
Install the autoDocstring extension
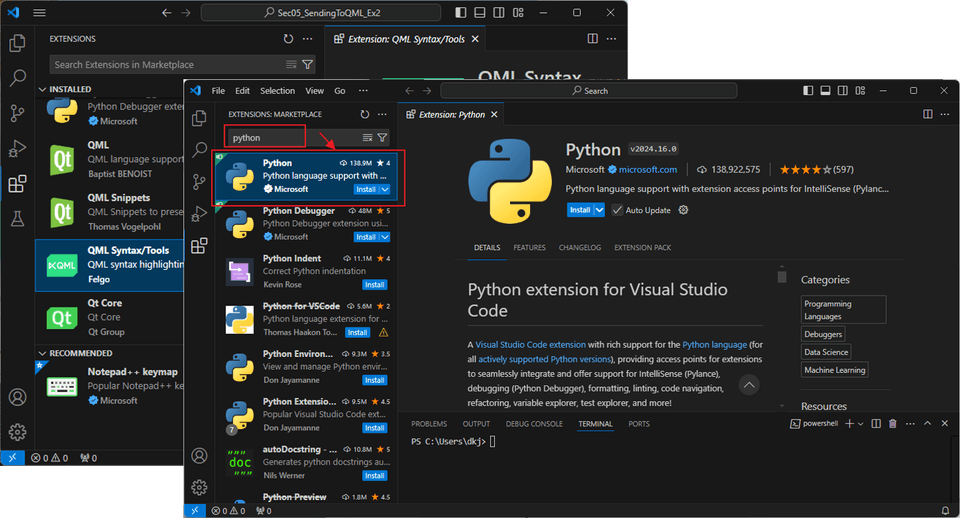[375, 476]
